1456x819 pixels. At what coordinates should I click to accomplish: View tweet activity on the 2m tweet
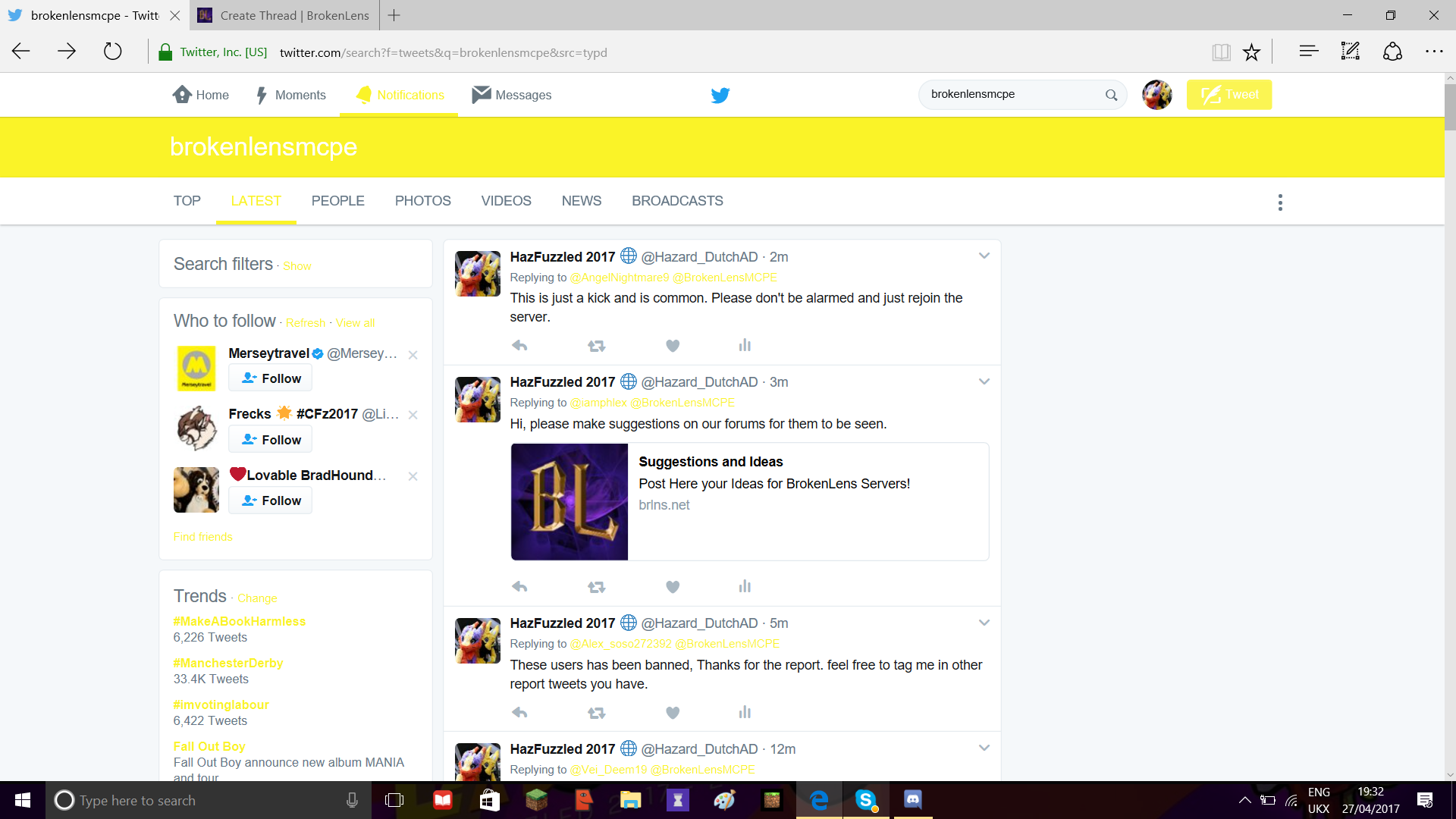(x=745, y=346)
